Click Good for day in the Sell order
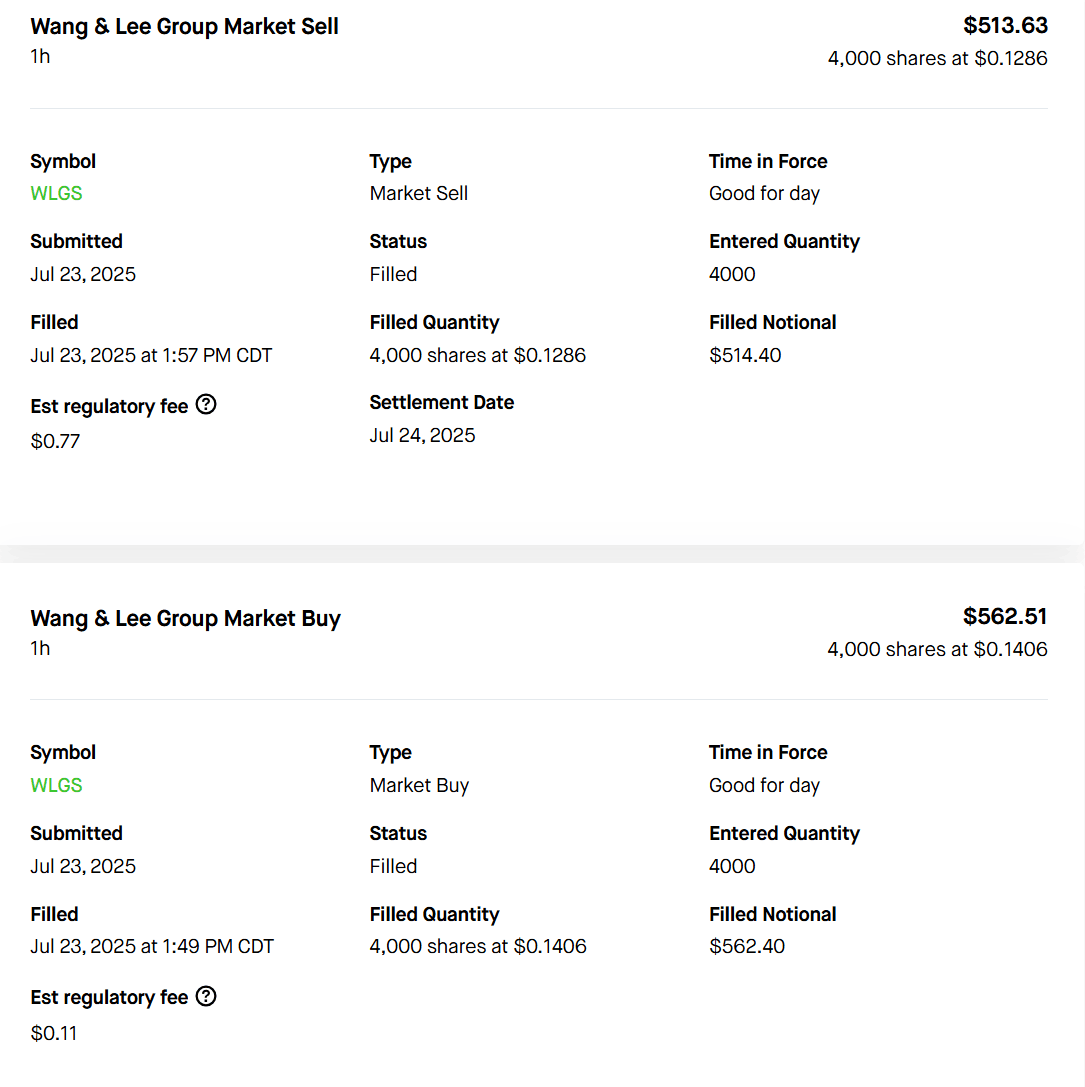 pos(764,193)
